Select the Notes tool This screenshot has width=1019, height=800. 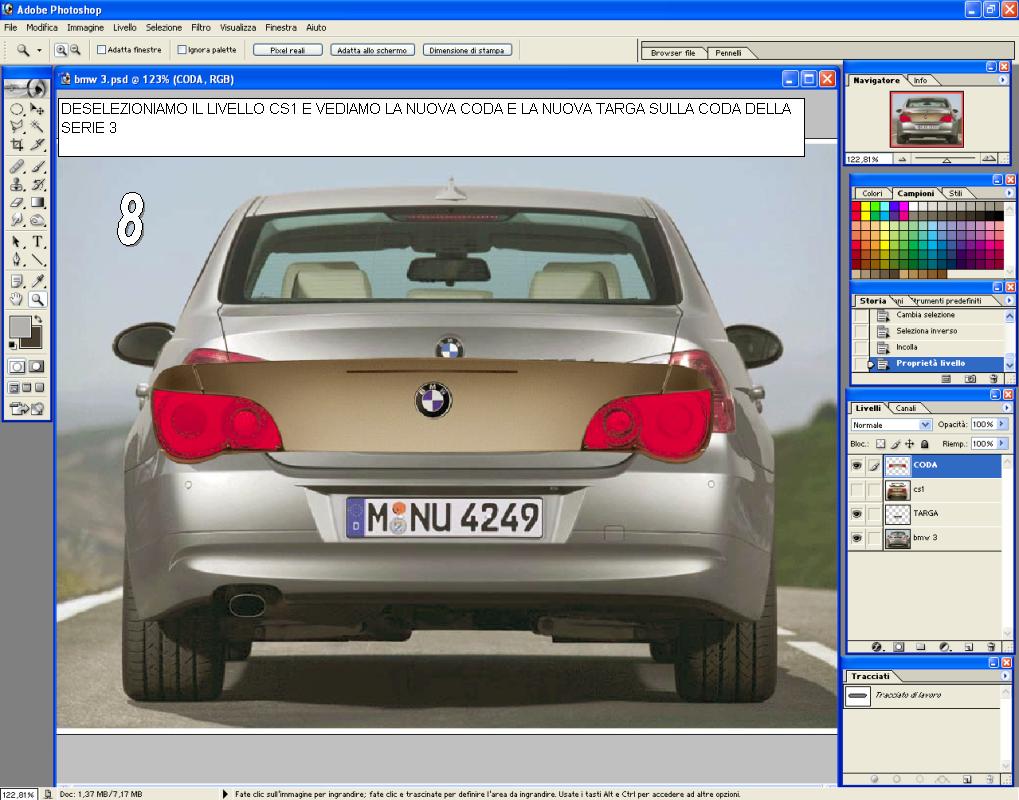pos(17,281)
